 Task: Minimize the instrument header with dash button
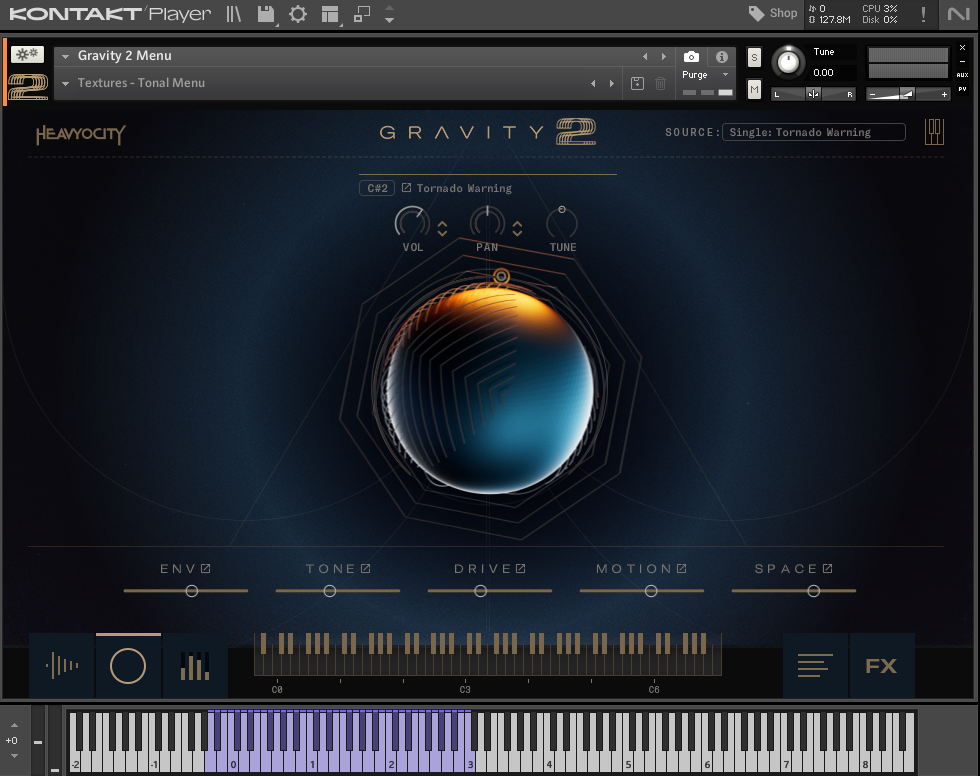click(x=962, y=61)
